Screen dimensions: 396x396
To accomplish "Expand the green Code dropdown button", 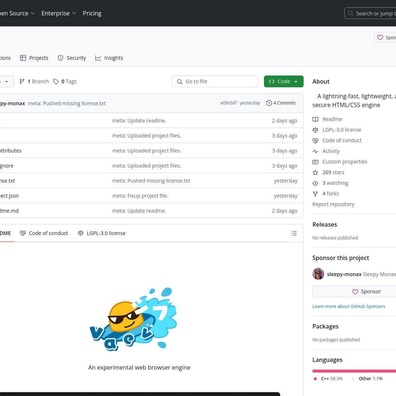I will pyautogui.click(x=284, y=81).
